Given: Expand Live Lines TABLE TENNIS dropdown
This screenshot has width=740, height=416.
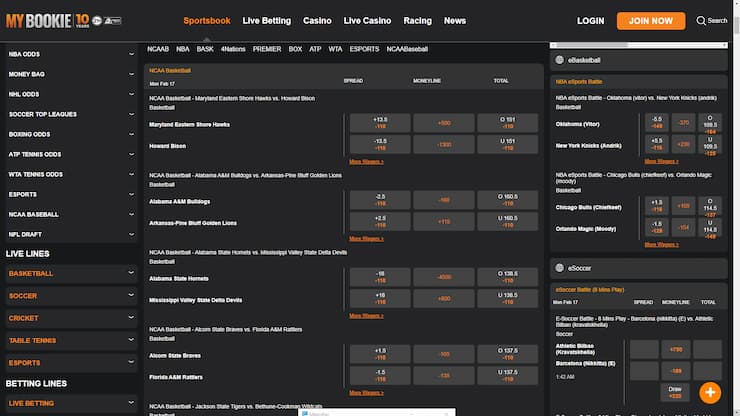Looking at the screenshot, I should coord(71,340).
